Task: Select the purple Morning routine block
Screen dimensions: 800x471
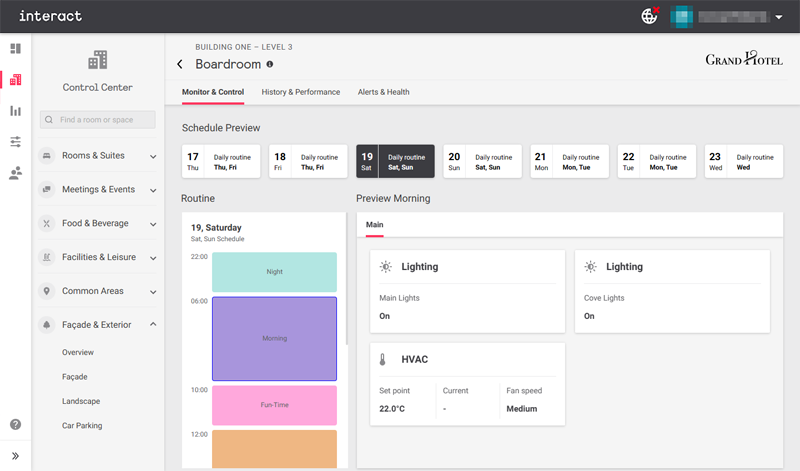Action: point(274,338)
